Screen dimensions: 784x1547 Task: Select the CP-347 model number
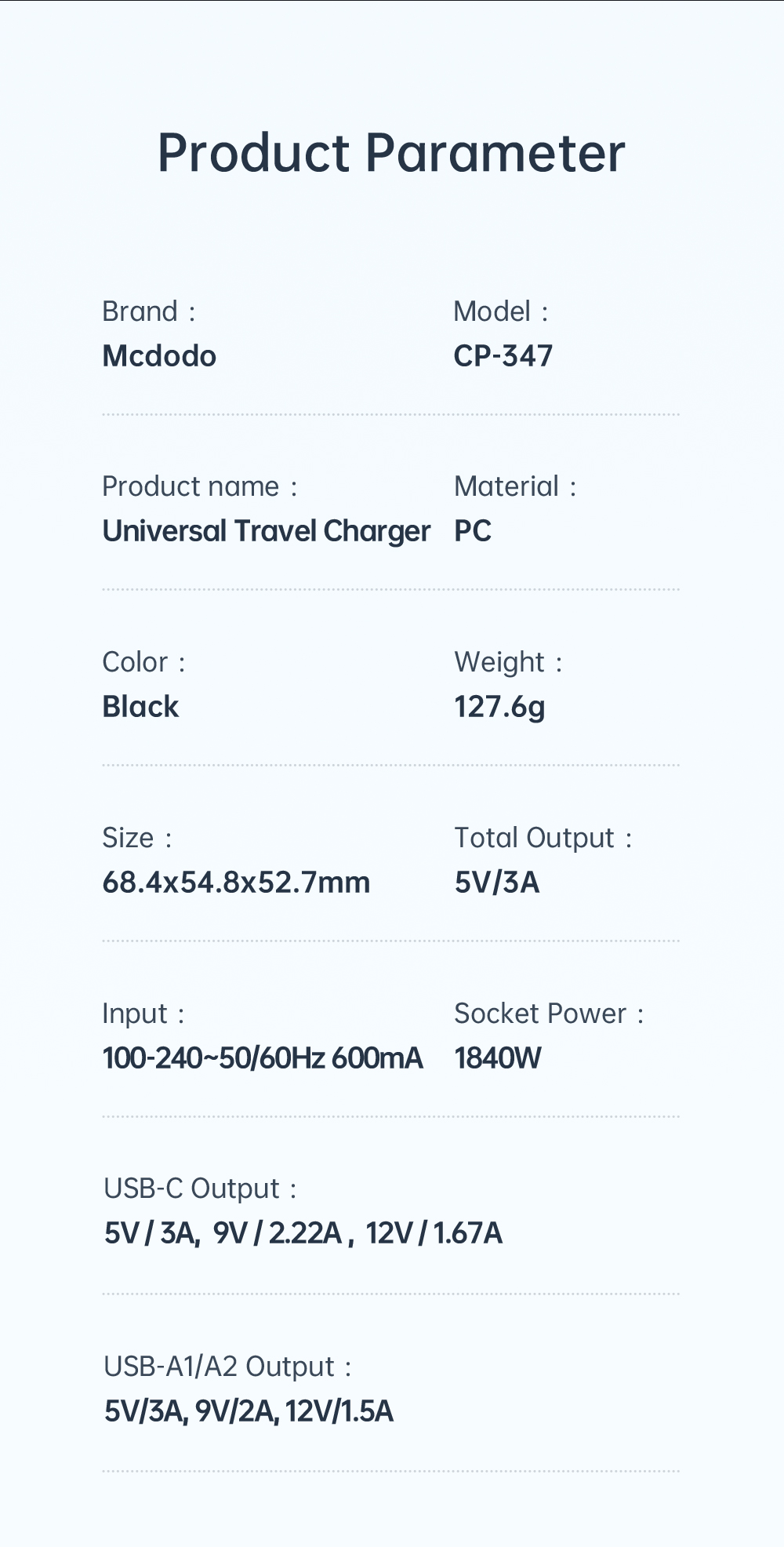click(x=503, y=356)
